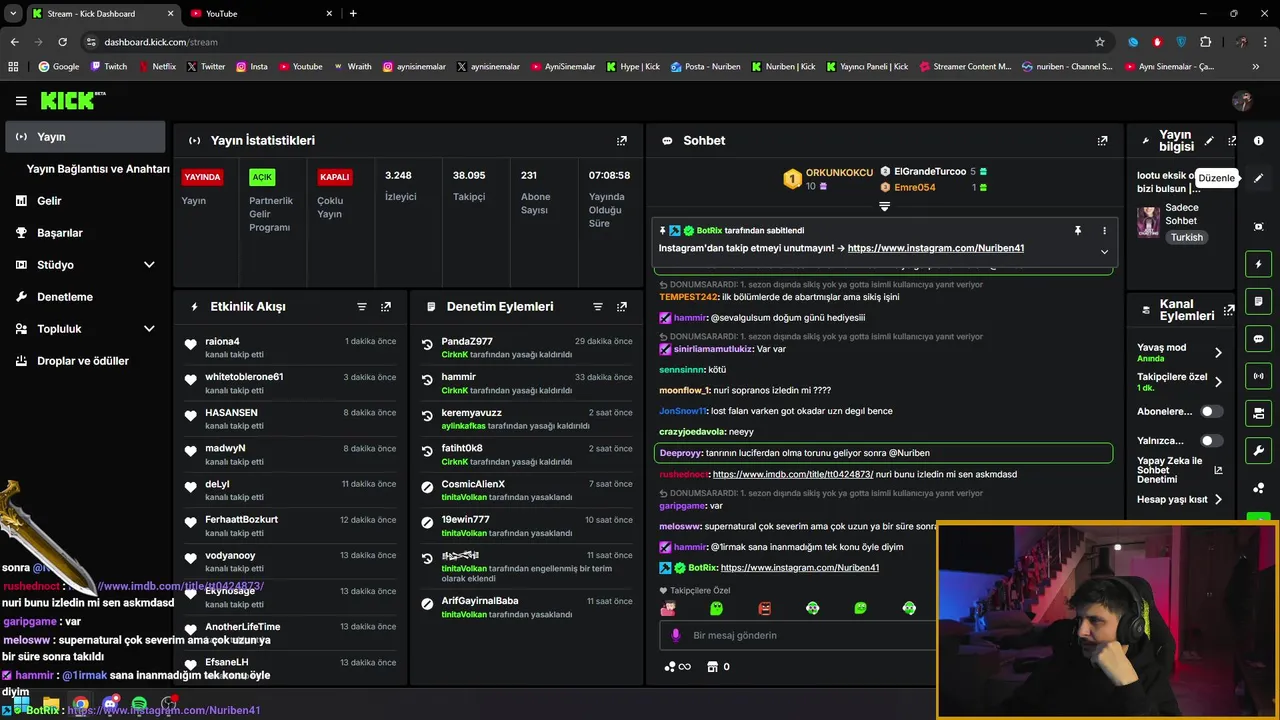Expand the leaderboard arrow under ORKUNKOCU
This screenshot has height=720, width=1280.
(x=884, y=207)
